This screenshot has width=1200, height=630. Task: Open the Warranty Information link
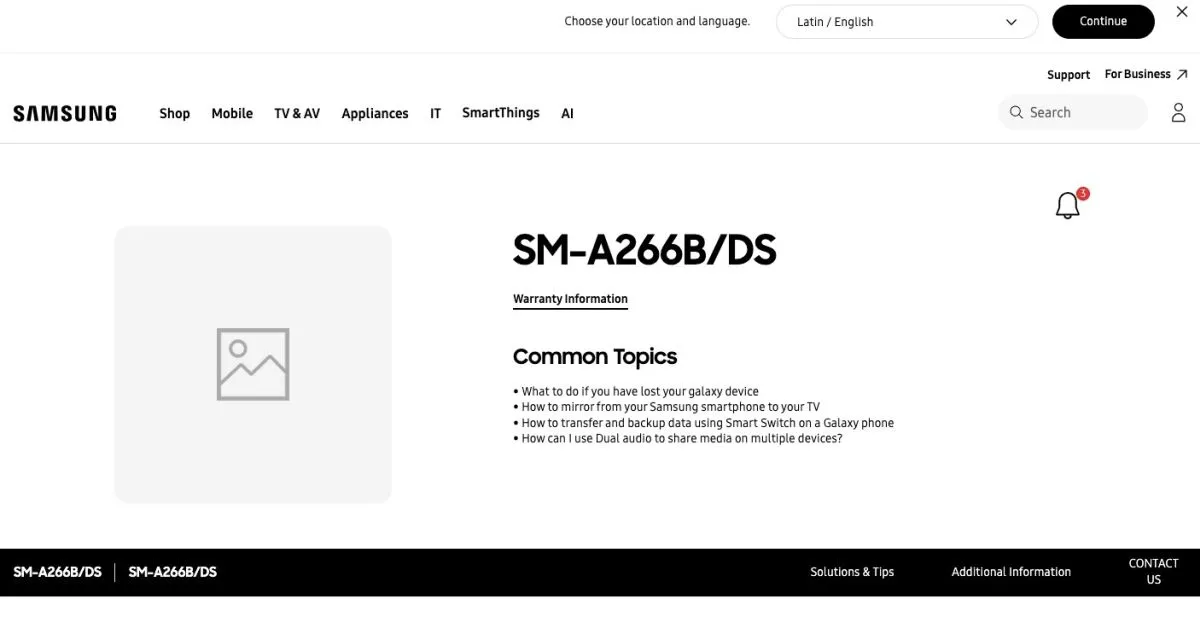pyautogui.click(x=570, y=299)
